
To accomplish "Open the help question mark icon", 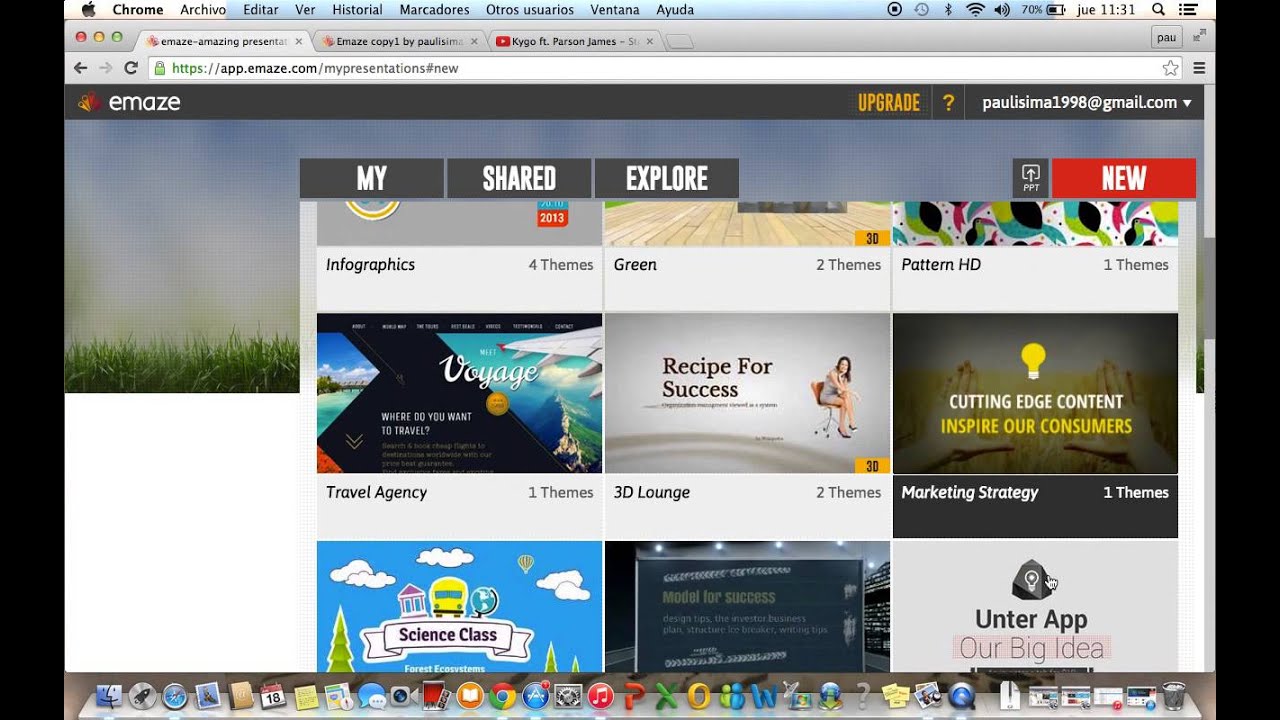I will click(948, 102).
